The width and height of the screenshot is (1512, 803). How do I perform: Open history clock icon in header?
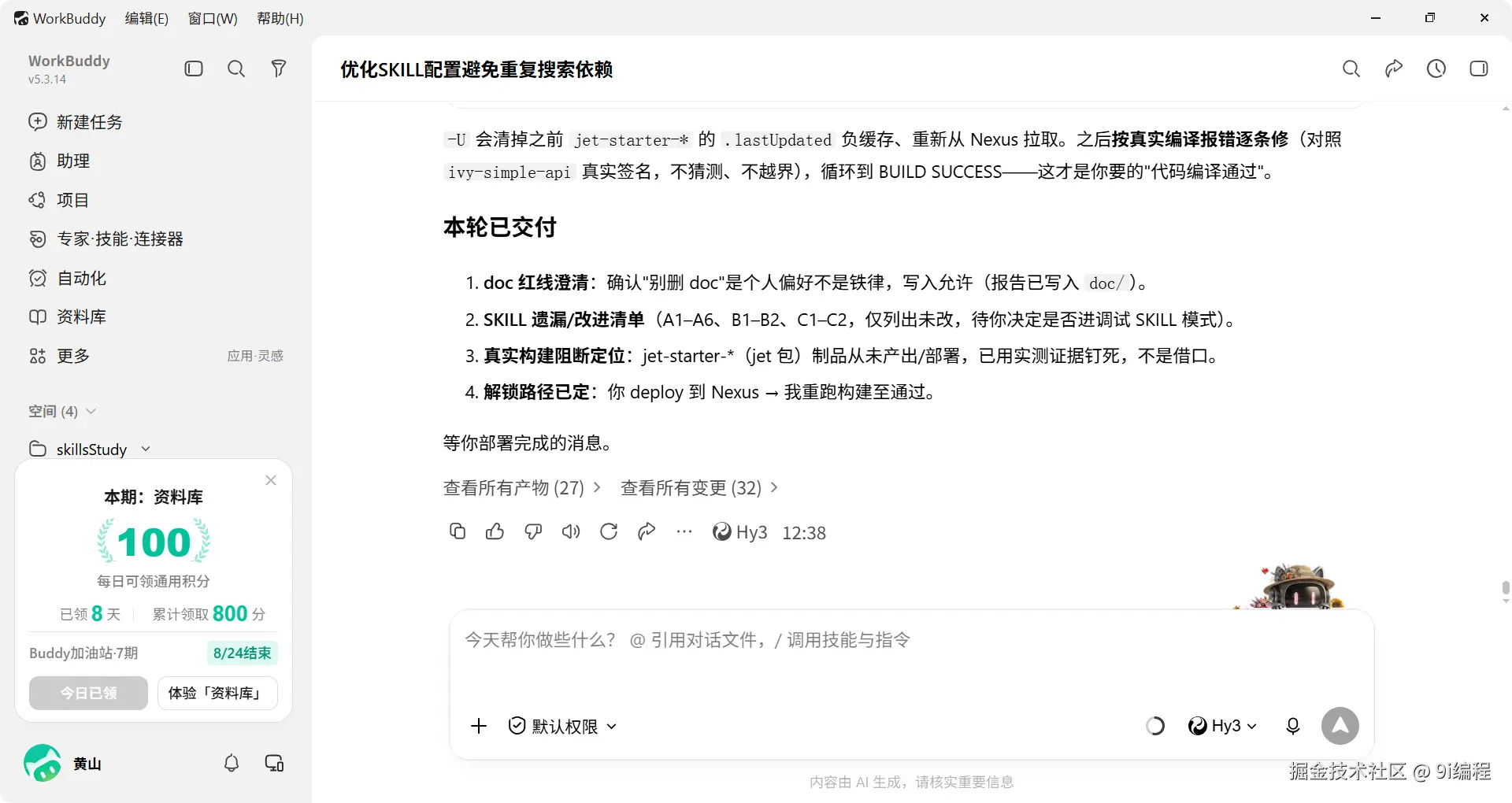click(x=1436, y=68)
